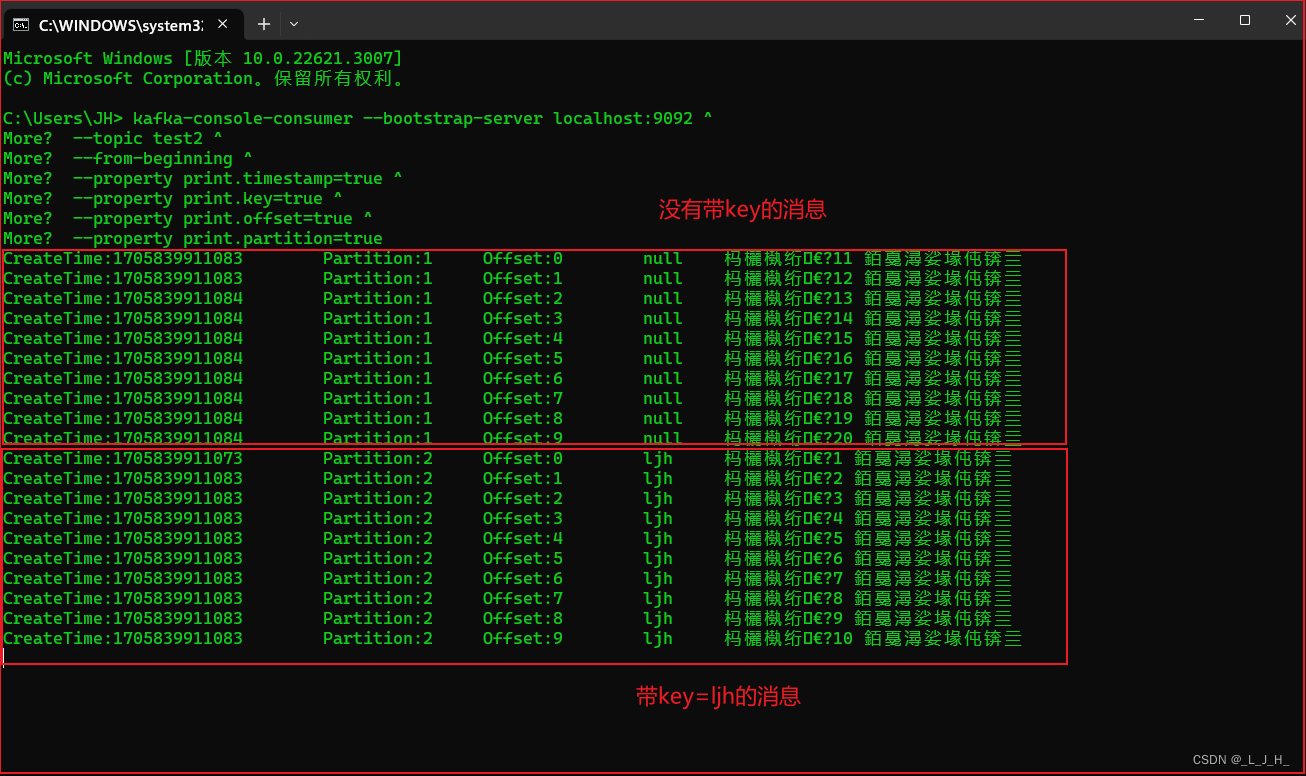
Task: Click the message value ending in 20
Action: point(873,436)
